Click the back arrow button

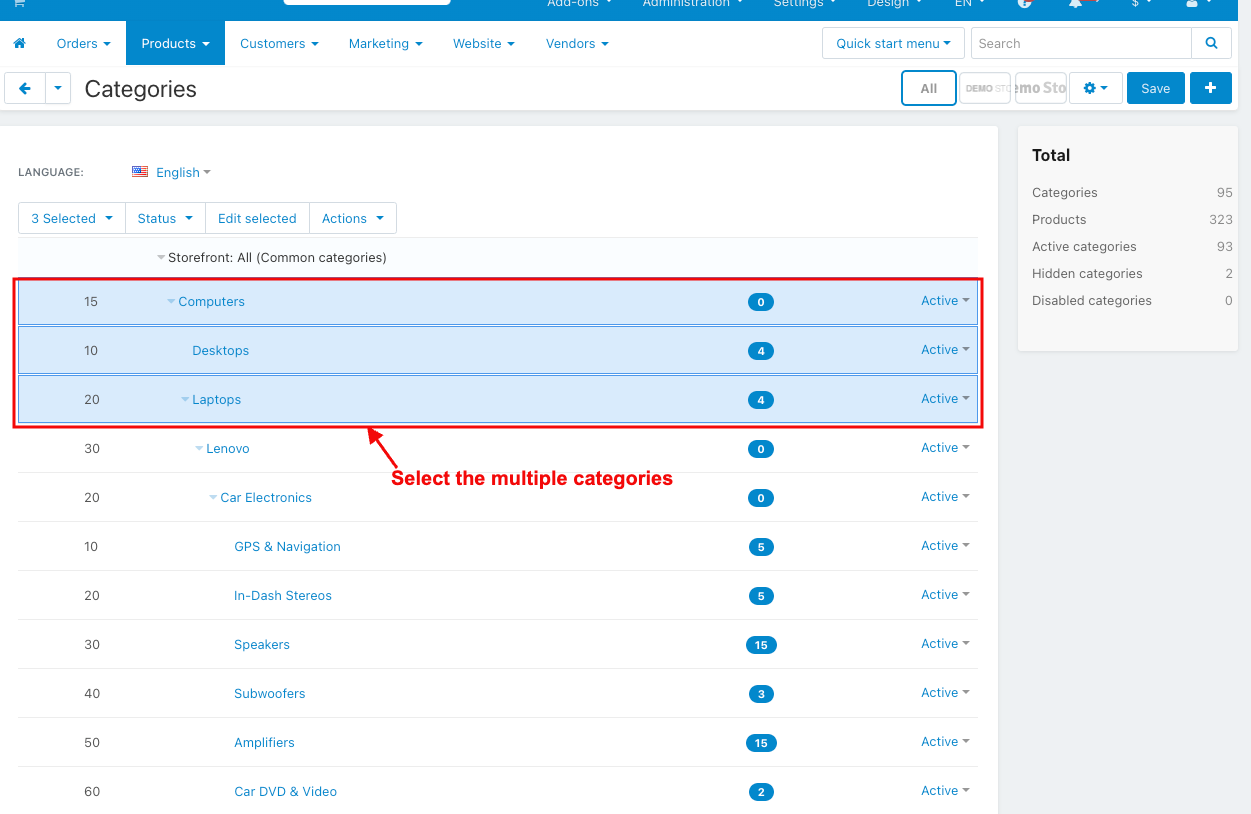25,88
